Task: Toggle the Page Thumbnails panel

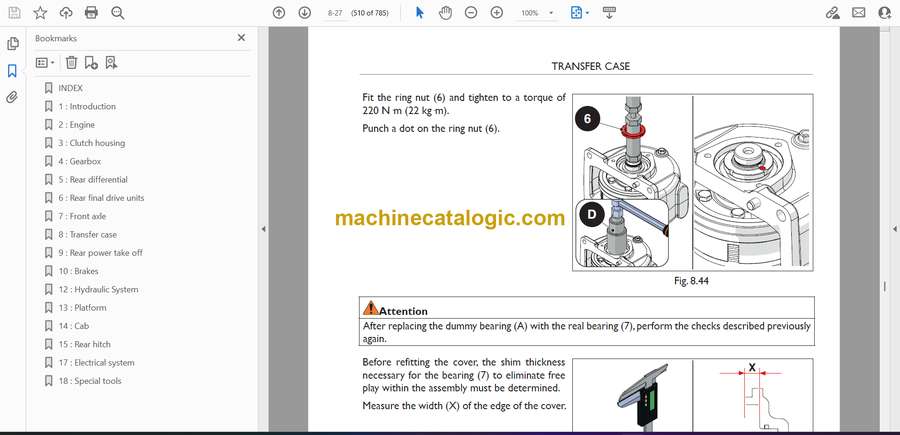Action: (x=13, y=44)
